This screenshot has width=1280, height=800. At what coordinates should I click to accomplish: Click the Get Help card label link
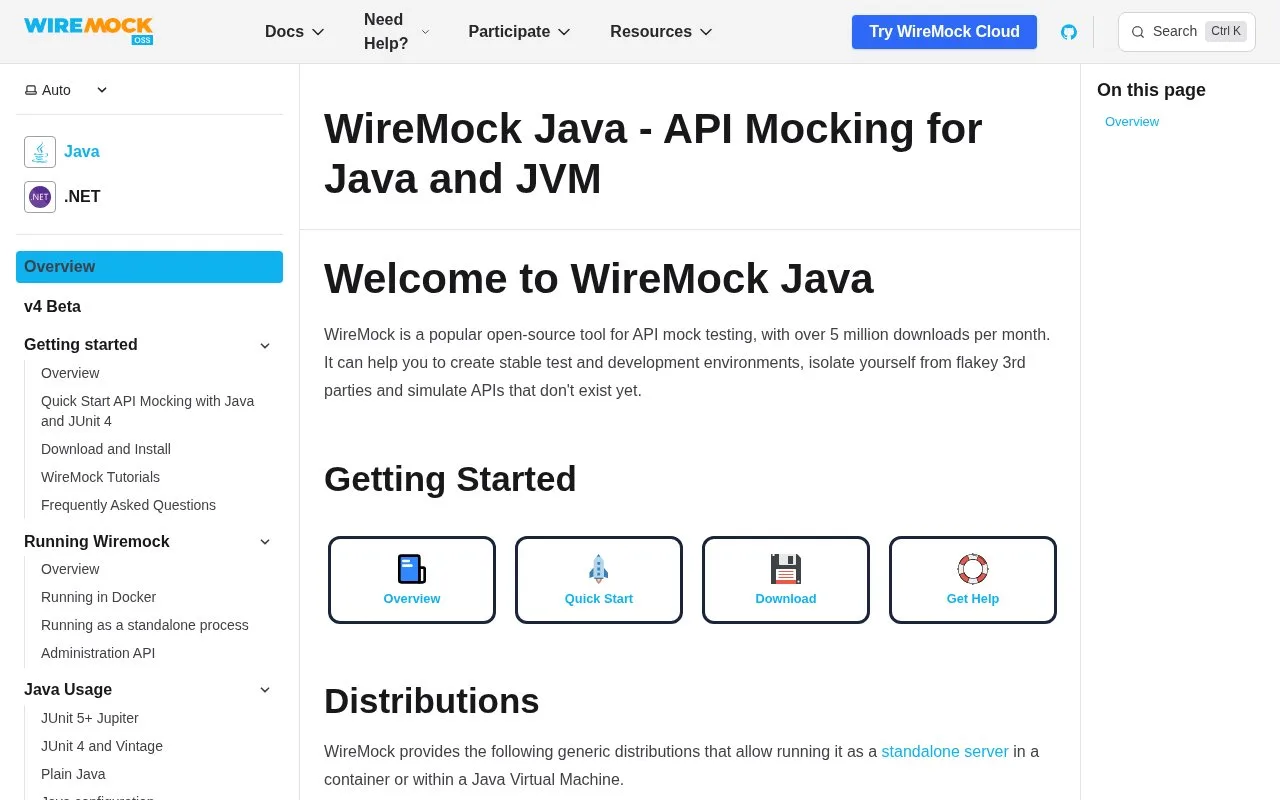pyautogui.click(x=973, y=599)
